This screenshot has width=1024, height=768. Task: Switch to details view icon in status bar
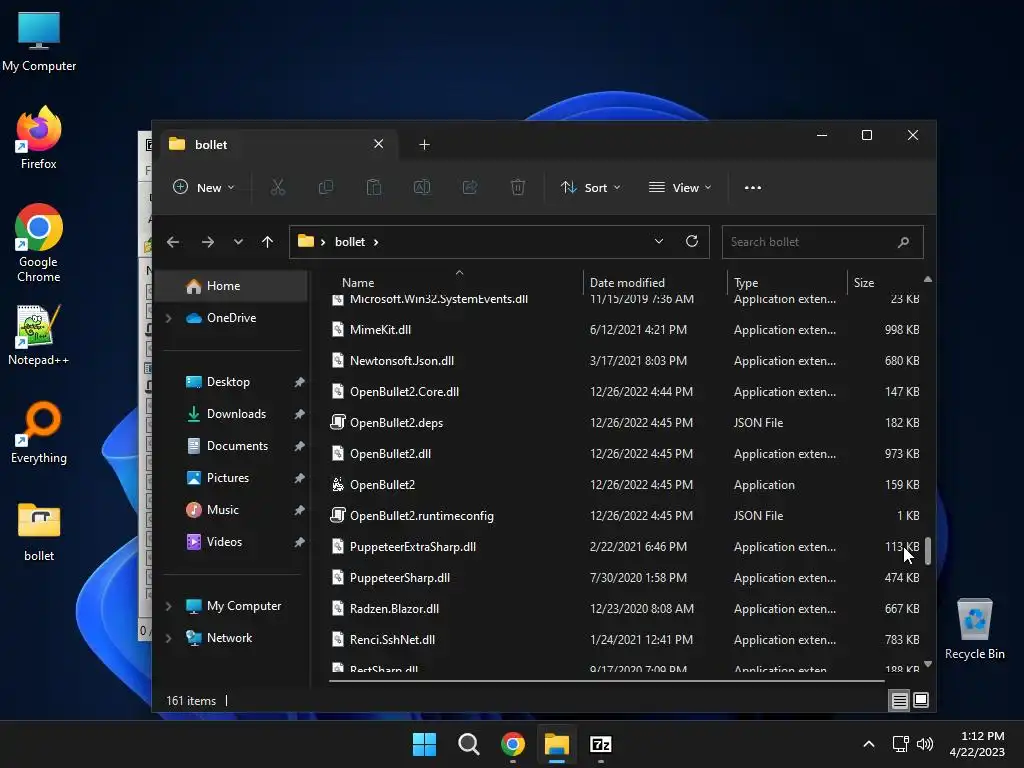click(899, 701)
